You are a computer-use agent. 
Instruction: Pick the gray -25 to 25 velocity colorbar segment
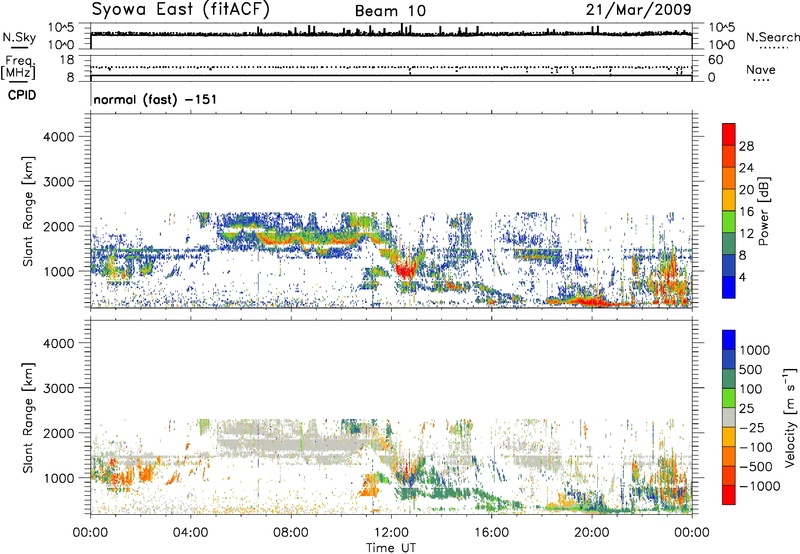(x=729, y=417)
